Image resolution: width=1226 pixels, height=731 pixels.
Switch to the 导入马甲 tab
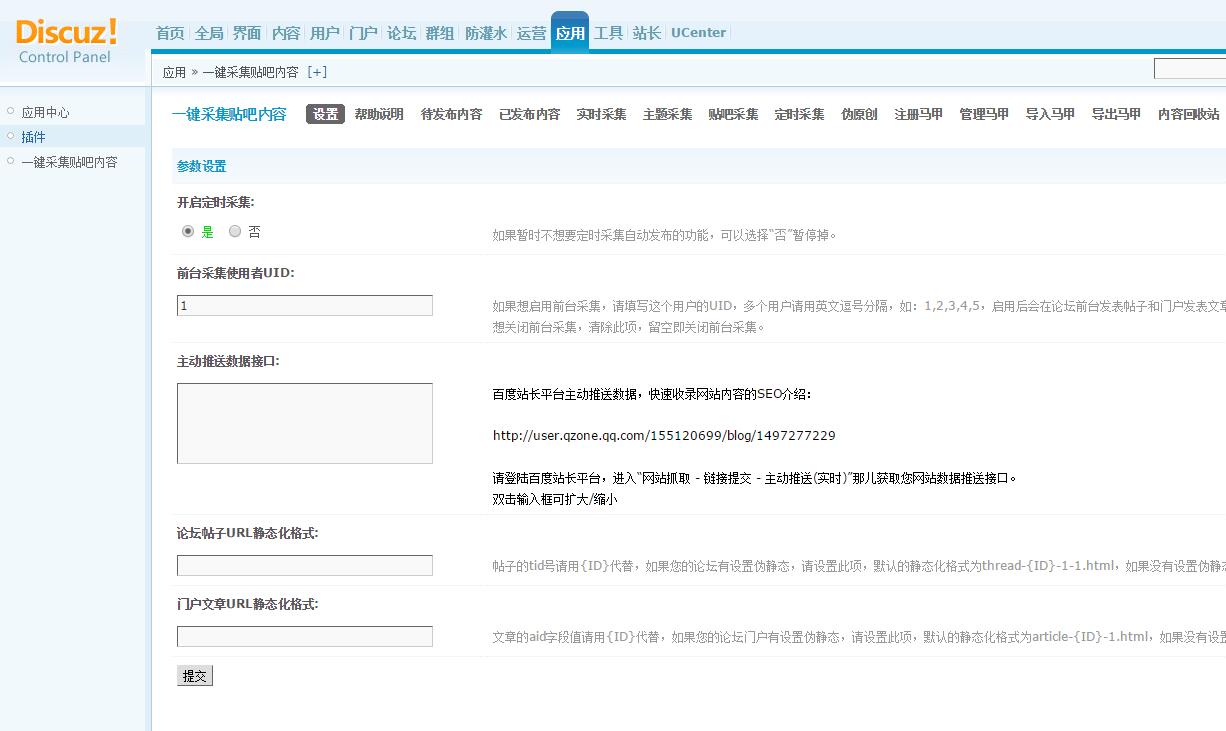pyautogui.click(x=1050, y=114)
